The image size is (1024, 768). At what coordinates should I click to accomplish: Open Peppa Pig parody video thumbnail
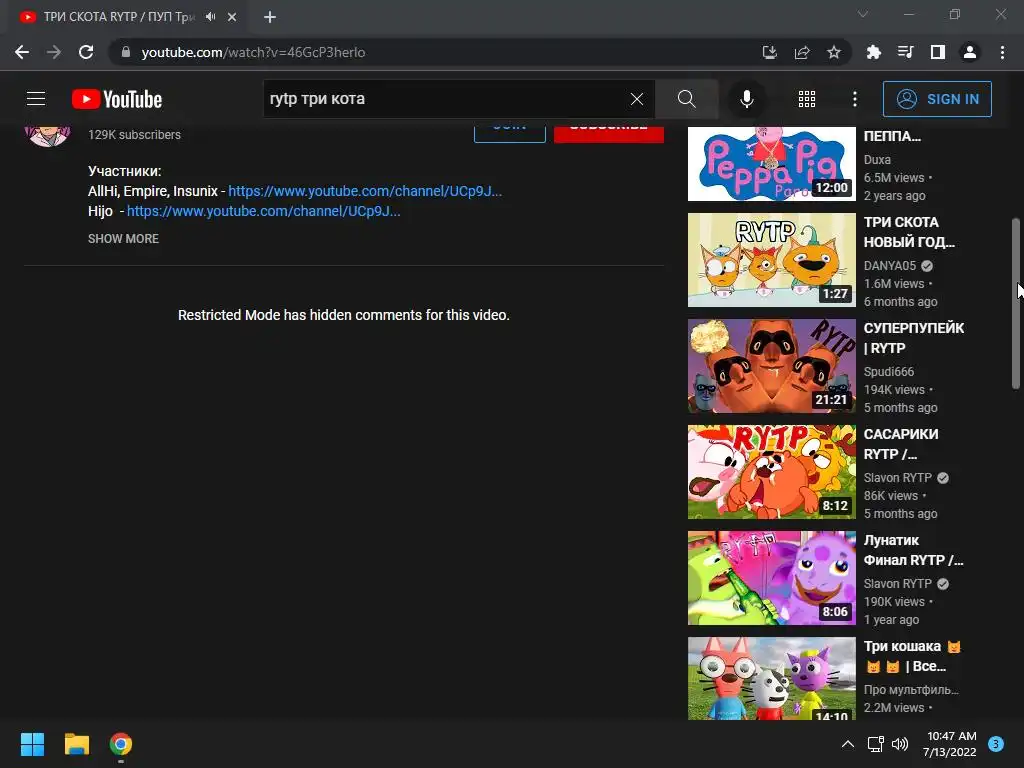(x=771, y=163)
